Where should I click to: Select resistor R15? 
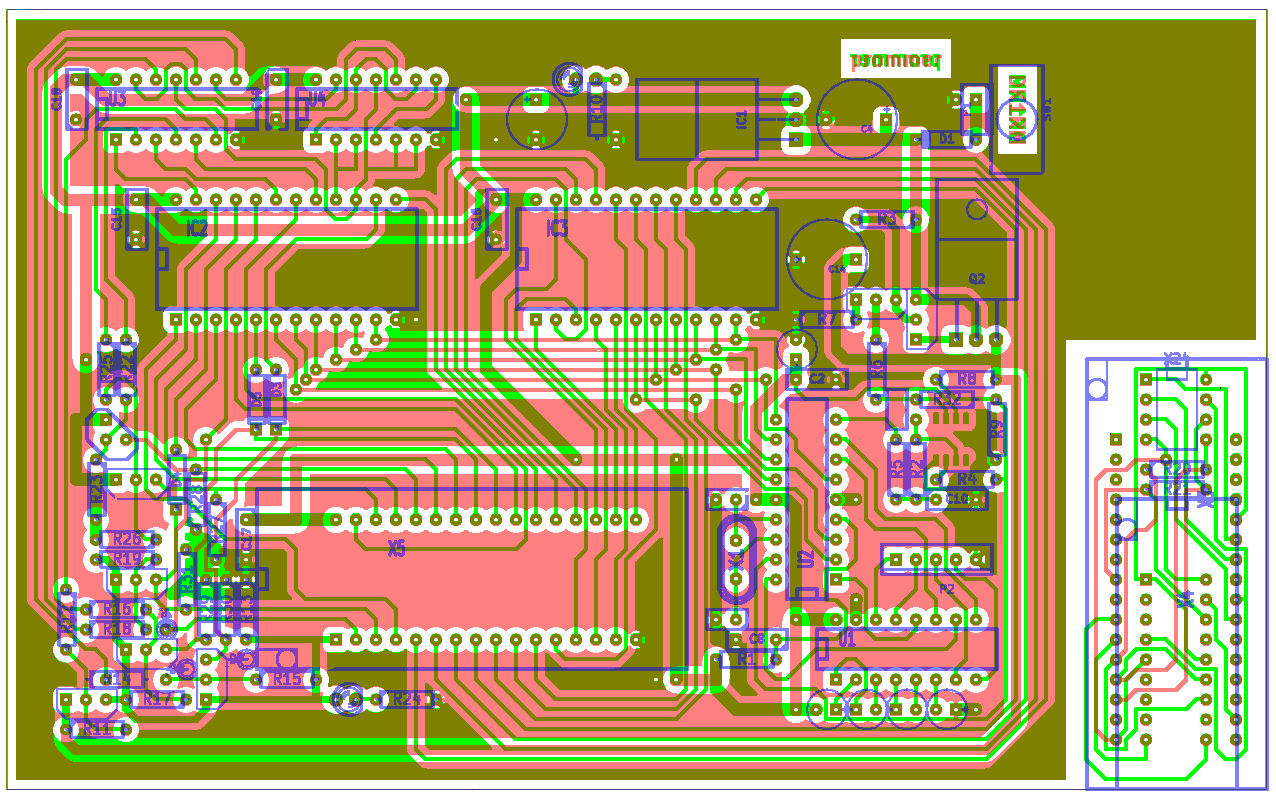pos(286,679)
